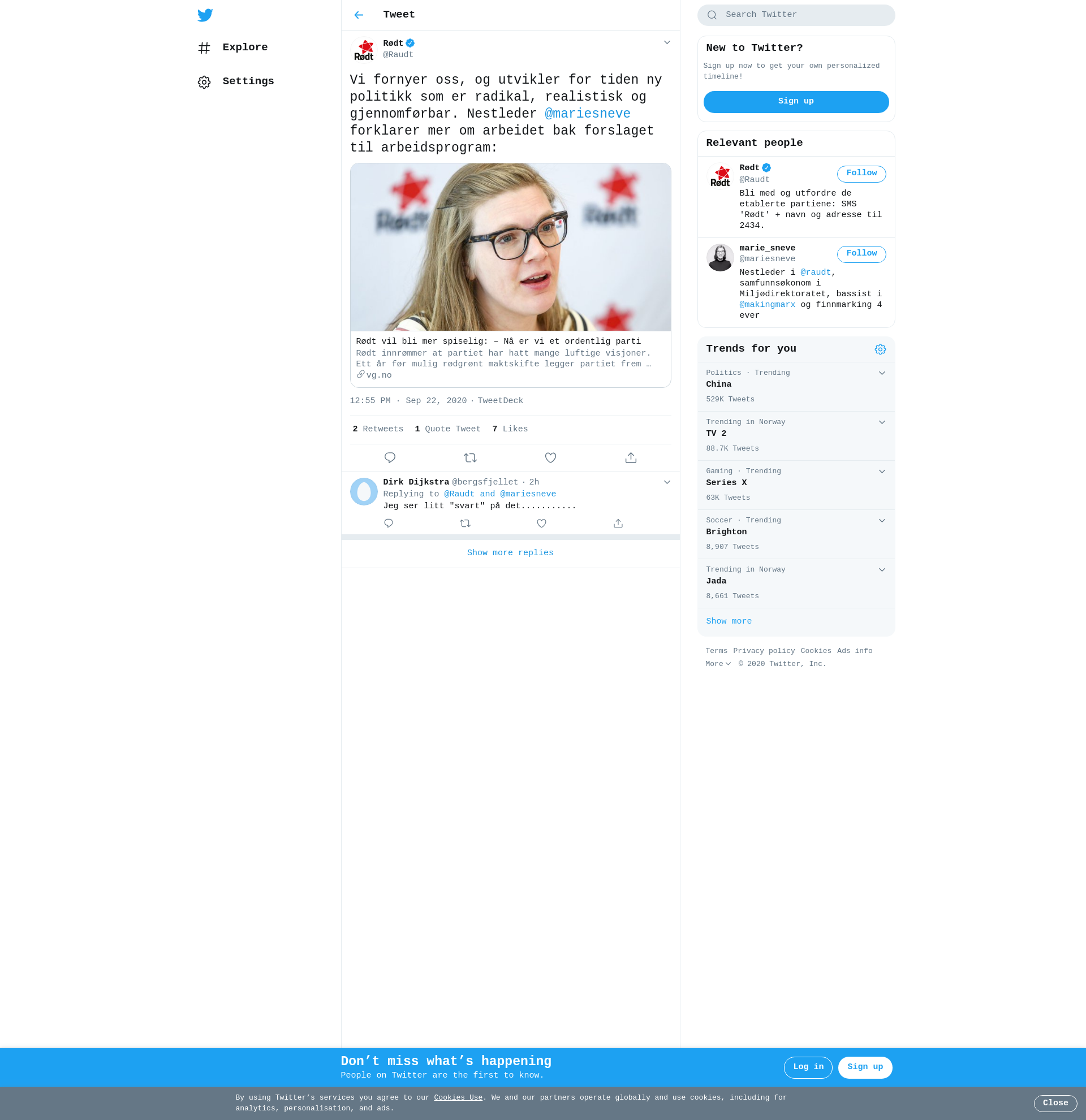Open the tweet's timestamp Sep 22, 2020

408,401
